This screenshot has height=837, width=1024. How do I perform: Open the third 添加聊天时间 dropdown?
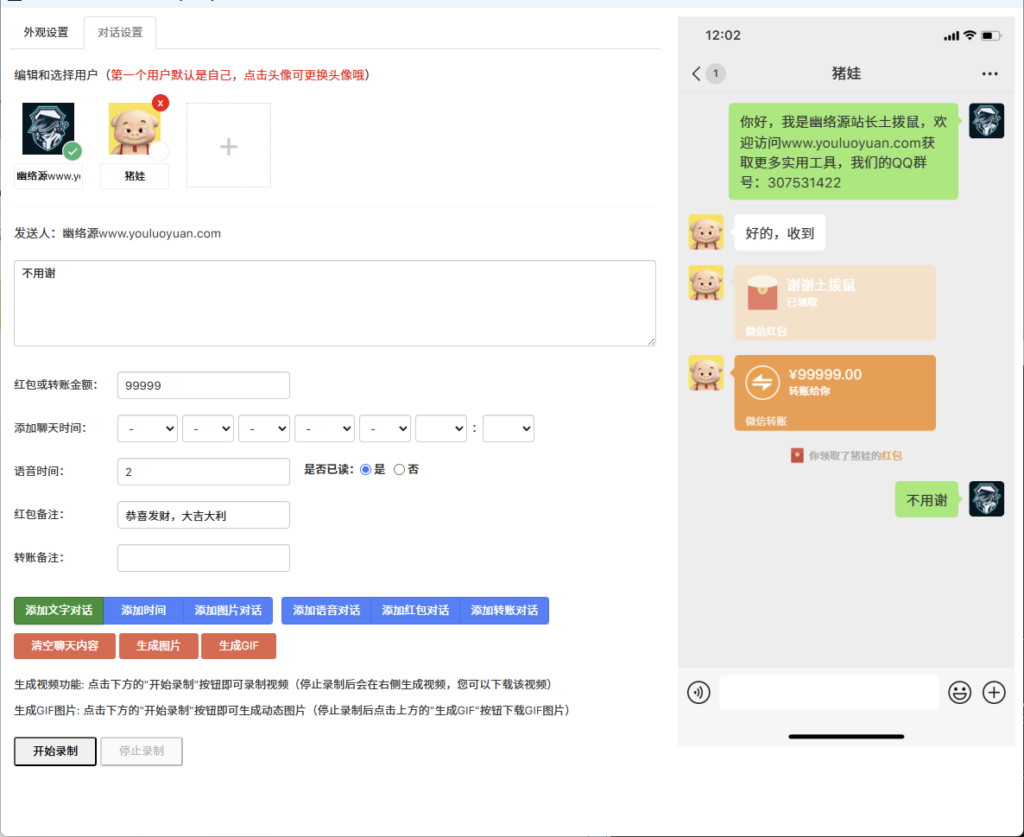coord(264,428)
